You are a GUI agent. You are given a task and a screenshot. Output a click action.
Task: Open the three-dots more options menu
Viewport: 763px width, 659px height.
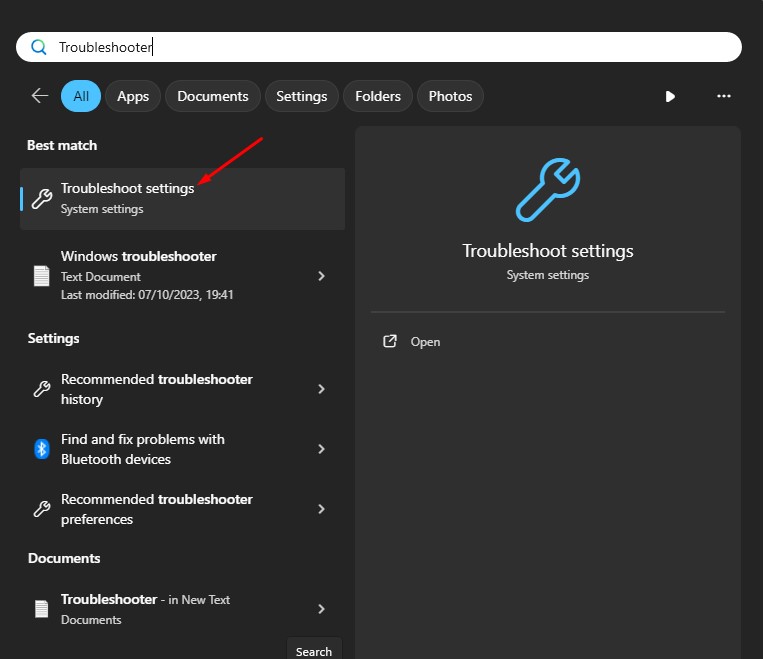click(724, 96)
